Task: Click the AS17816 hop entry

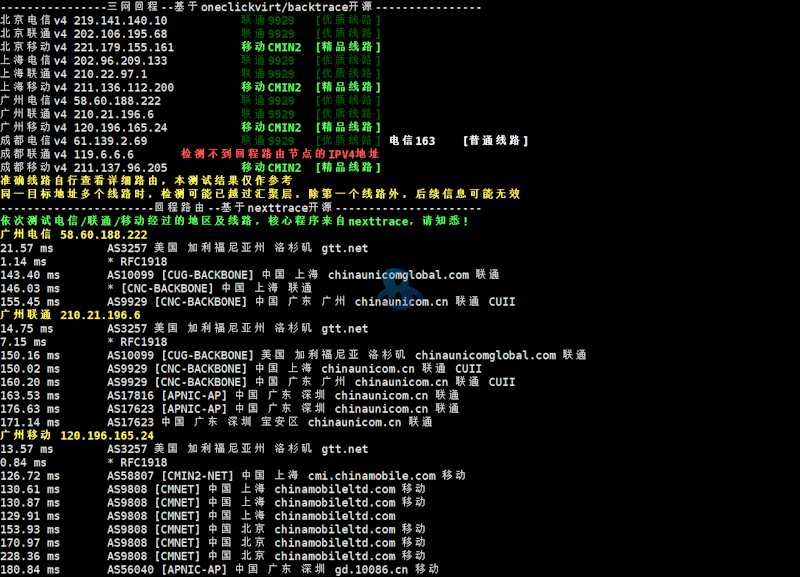Action: [x=130, y=395]
